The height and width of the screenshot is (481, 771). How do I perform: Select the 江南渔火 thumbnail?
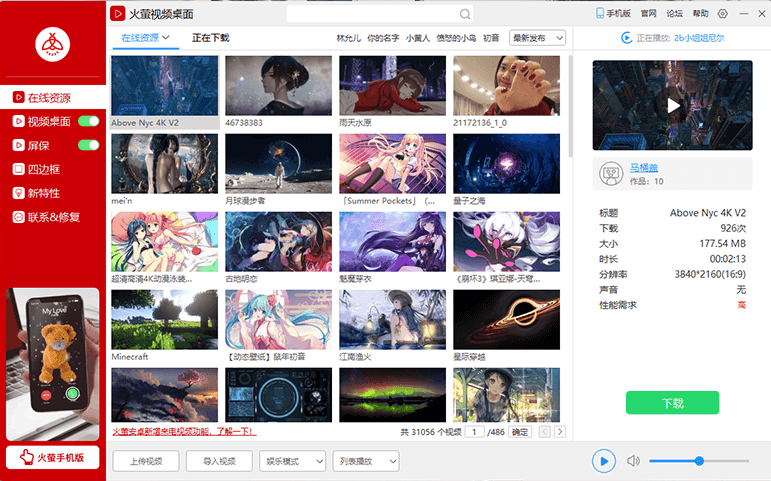(x=392, y=320)
